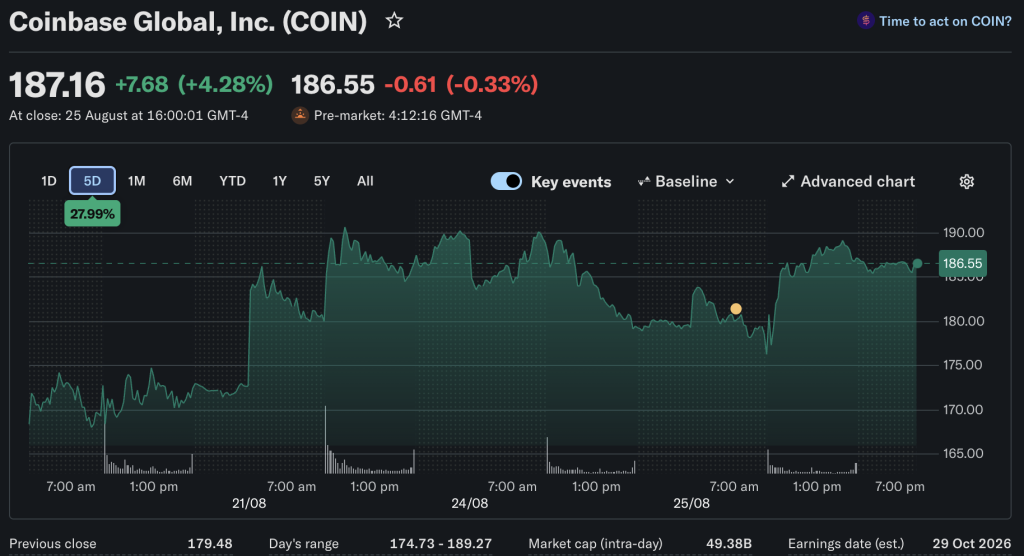Image resolution: width=1024 pixels, height=556 pixels.
Task: Click the 27.99% change badge
Action: click(92, 214)
